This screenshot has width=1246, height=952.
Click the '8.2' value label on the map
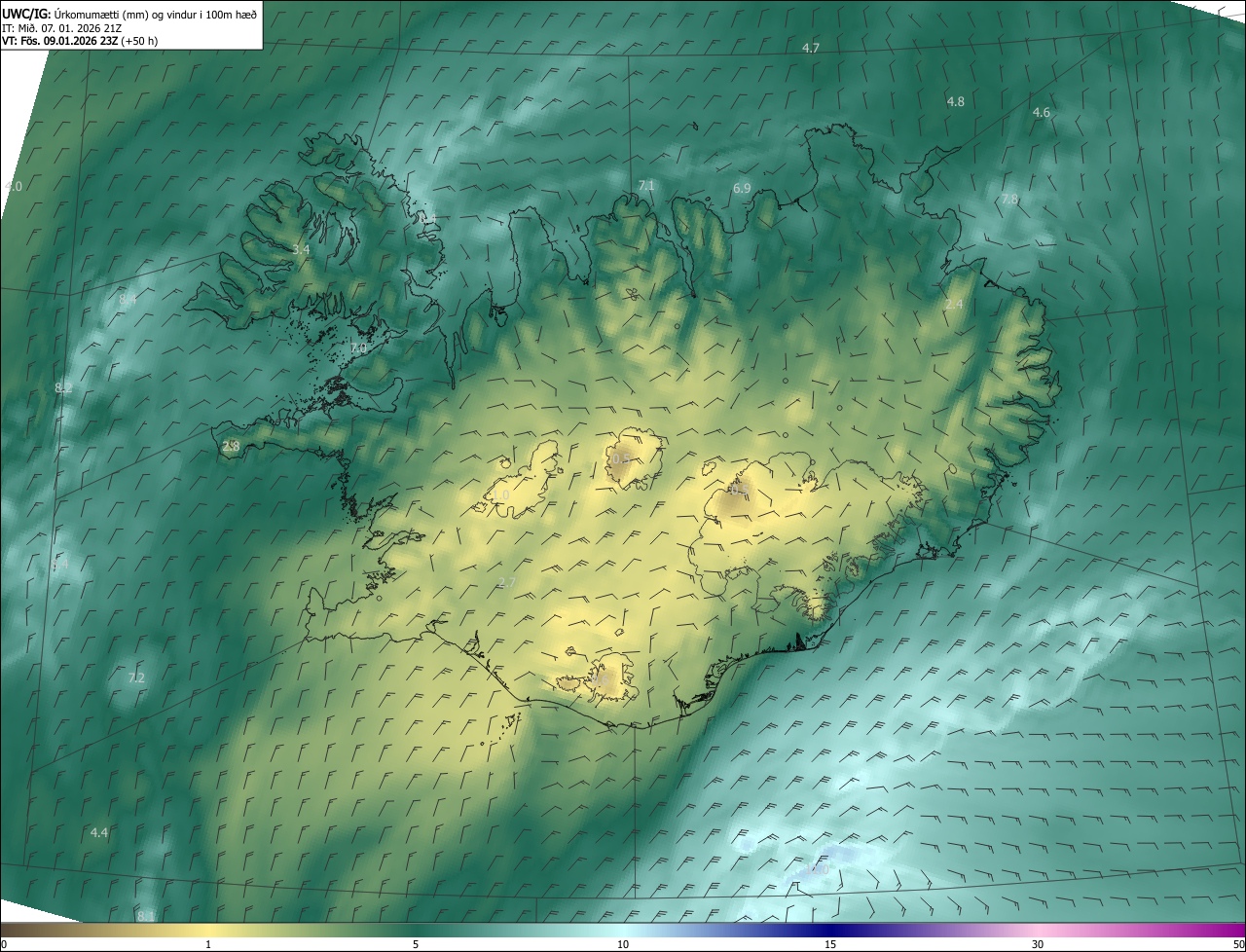pyautogui.click(x=64, y=388)
